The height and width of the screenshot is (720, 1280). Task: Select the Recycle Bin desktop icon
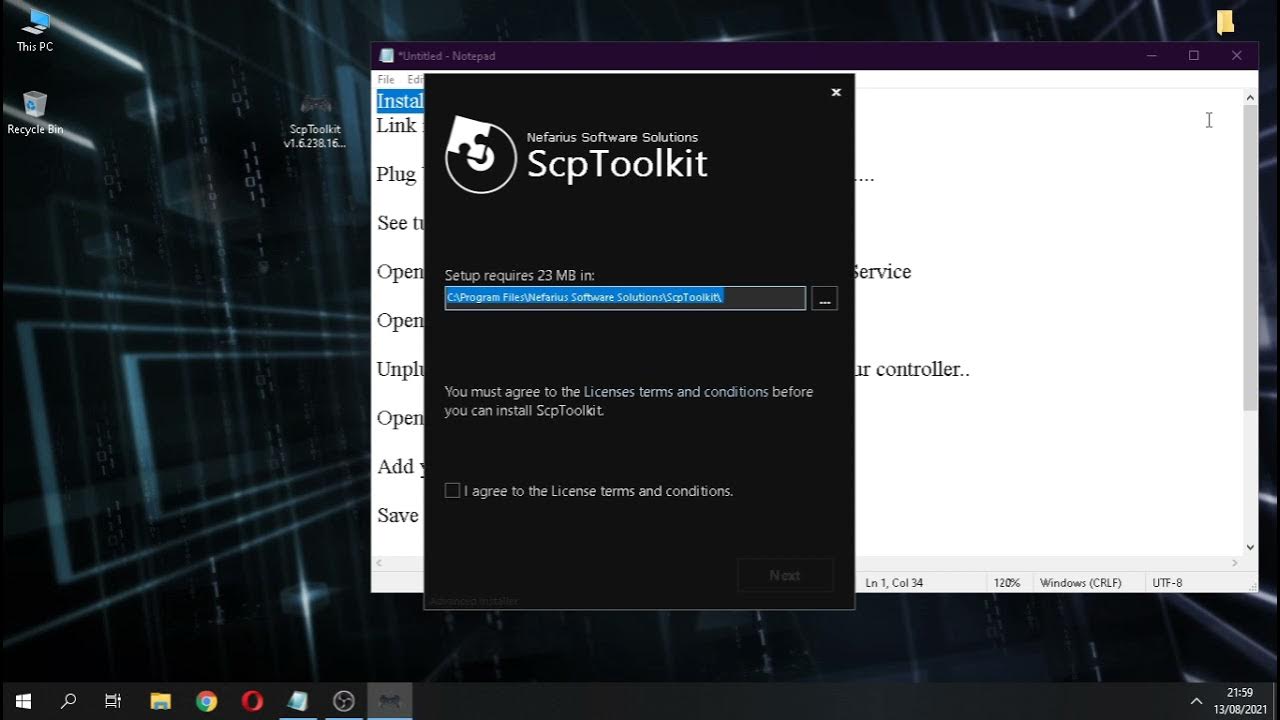coord(35,112)
